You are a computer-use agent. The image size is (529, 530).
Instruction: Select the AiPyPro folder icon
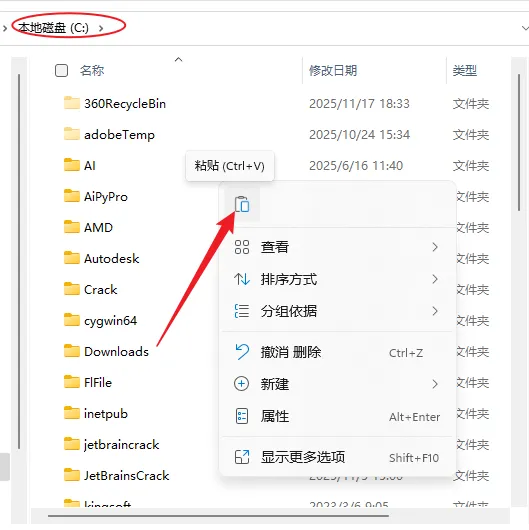72,196
